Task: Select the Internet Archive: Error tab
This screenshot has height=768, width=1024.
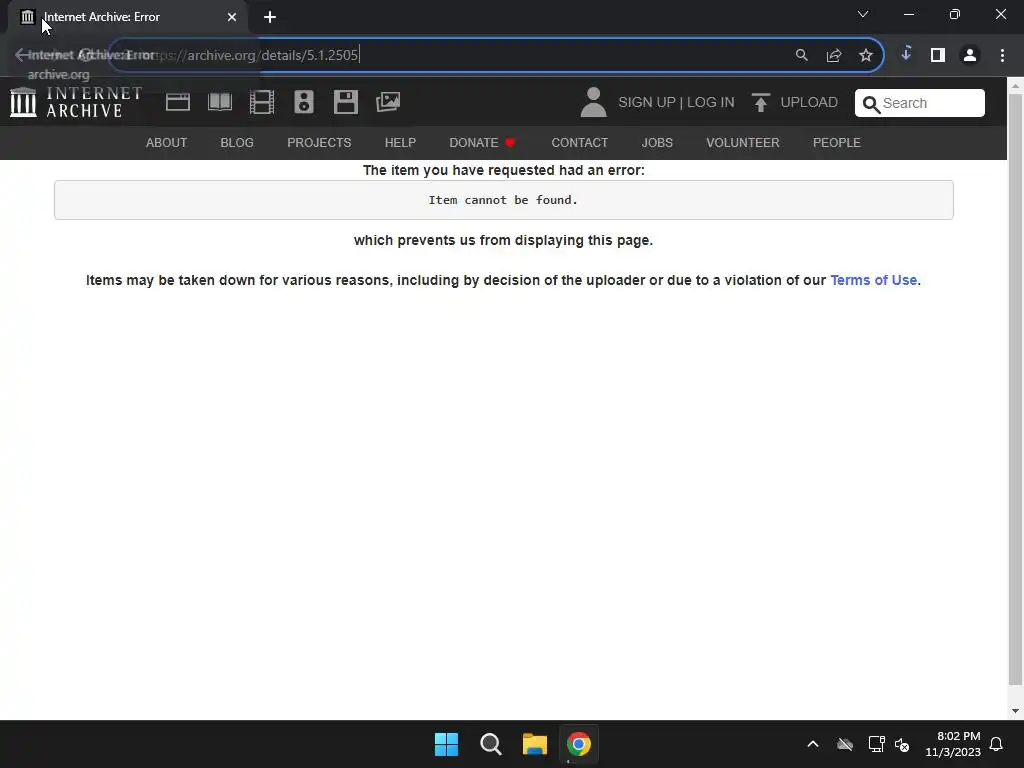Action: point(129,17)
